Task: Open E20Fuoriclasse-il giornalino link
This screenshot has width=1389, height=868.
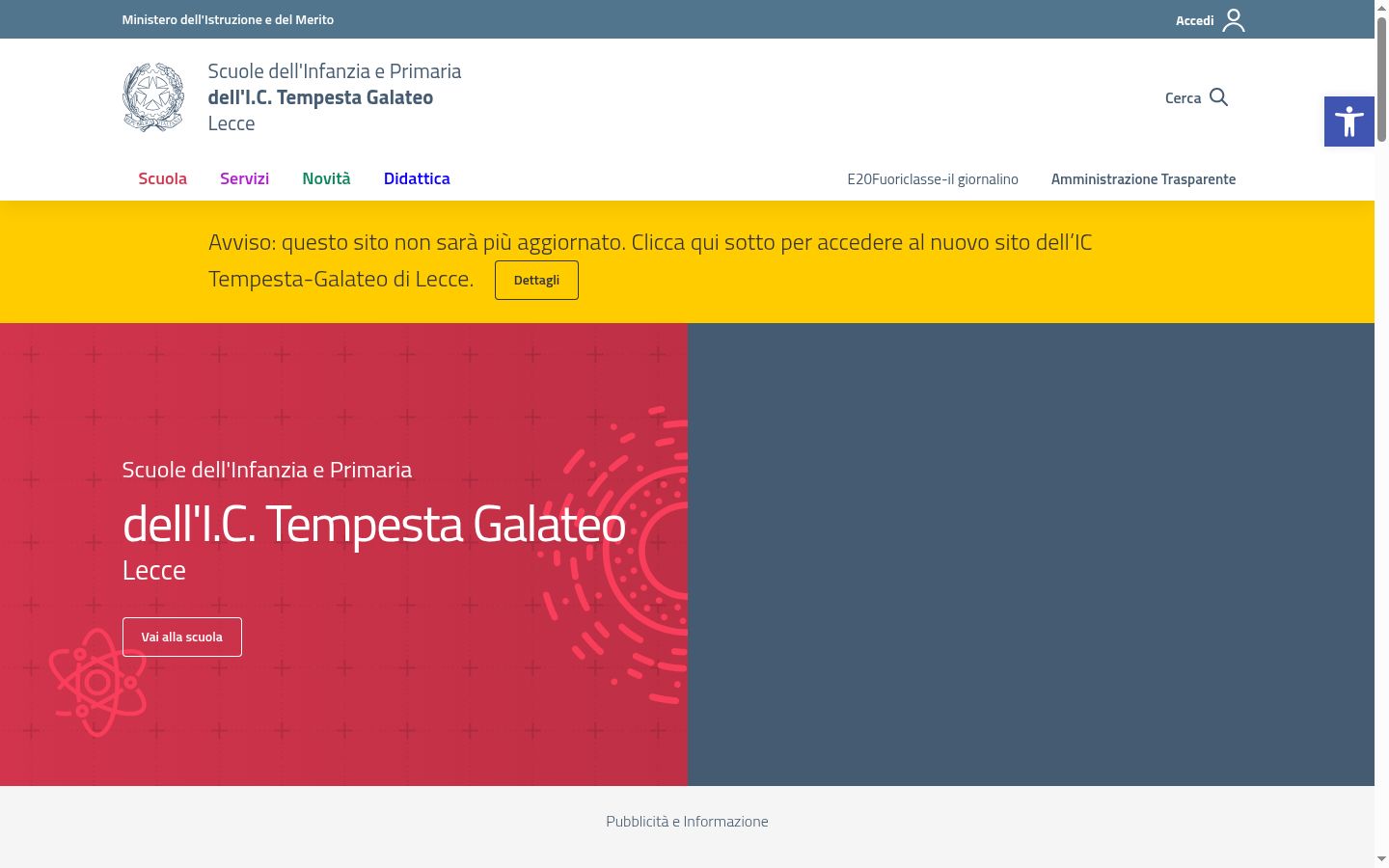Action: coord(933,179)
